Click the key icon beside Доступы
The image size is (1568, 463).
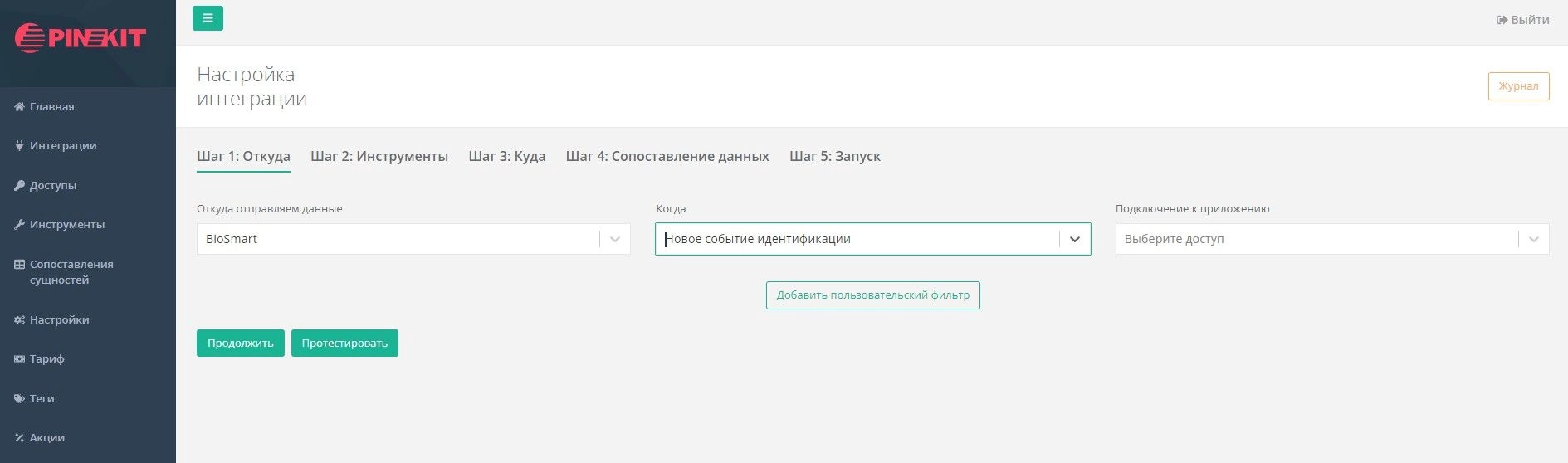(19, 186)
